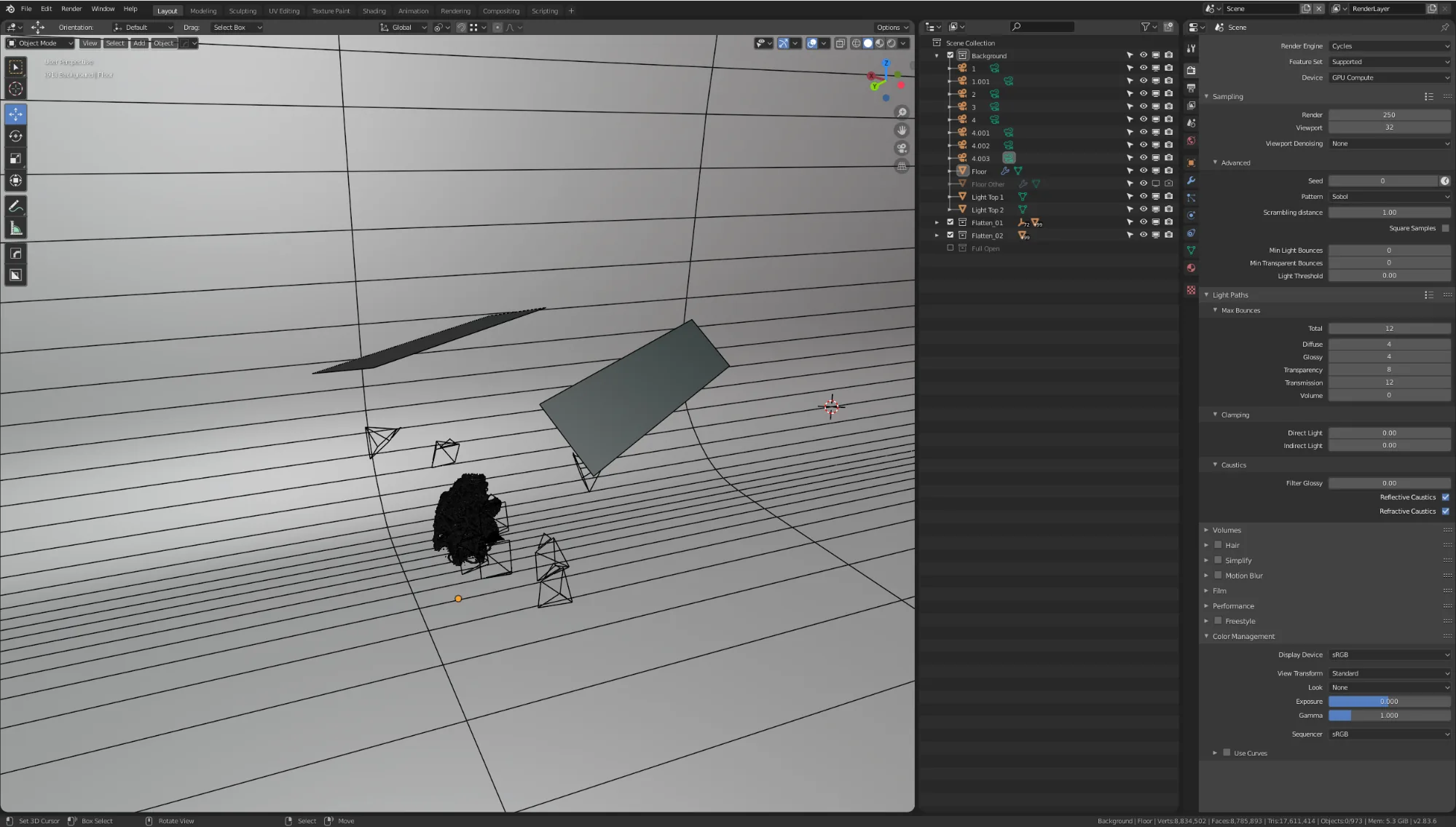This screenshot has height=827, width=1456.
Task: Open the World properties tab
Action: (x=1191, y=141)
